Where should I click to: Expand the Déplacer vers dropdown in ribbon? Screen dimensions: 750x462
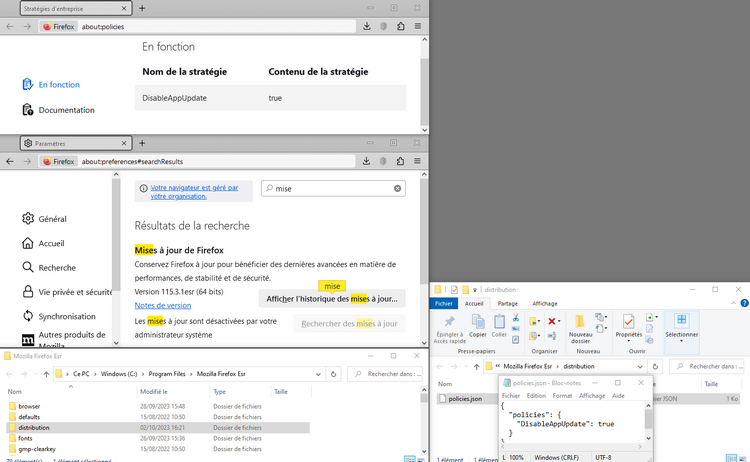point(539,321)
